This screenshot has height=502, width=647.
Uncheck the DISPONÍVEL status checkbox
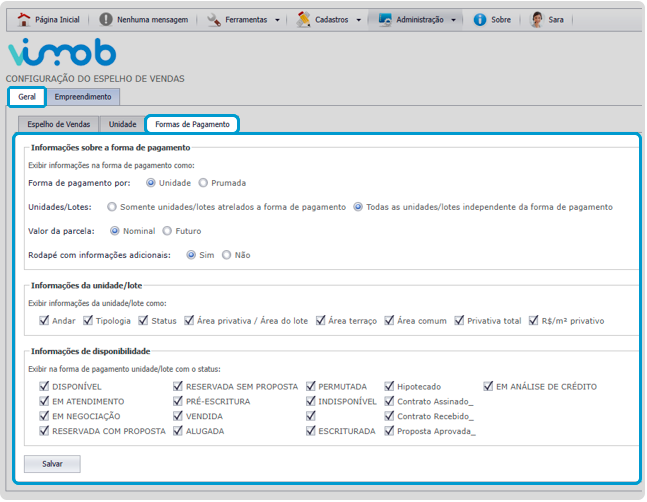click(44, 386)
